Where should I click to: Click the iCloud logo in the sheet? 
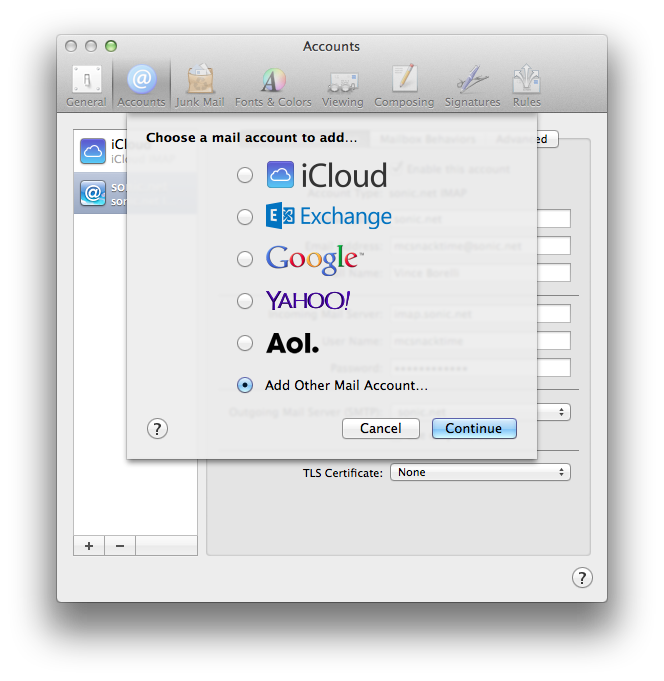point(327,175)
